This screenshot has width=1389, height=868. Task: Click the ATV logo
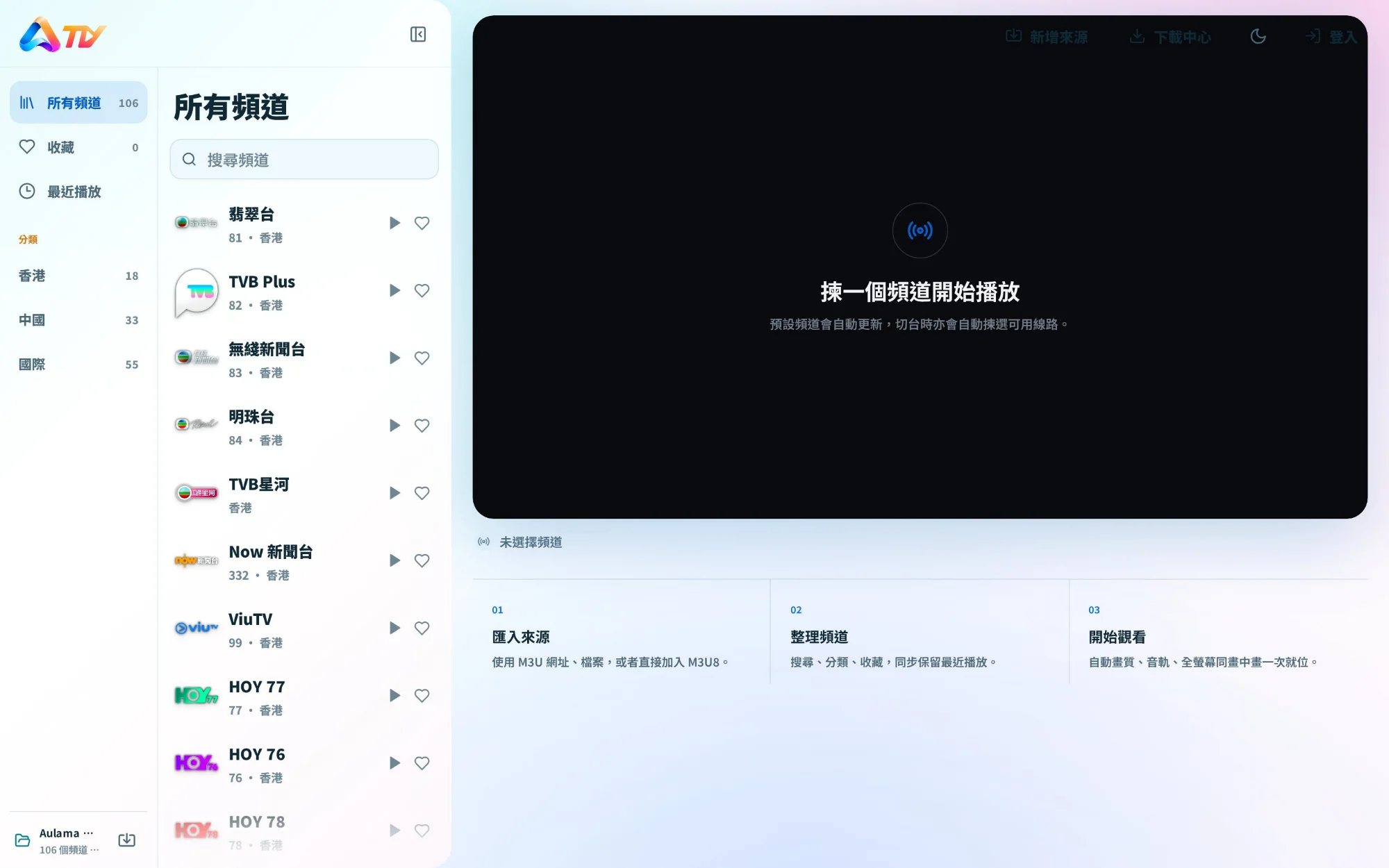pyautogui.click(x=63, y=35)
